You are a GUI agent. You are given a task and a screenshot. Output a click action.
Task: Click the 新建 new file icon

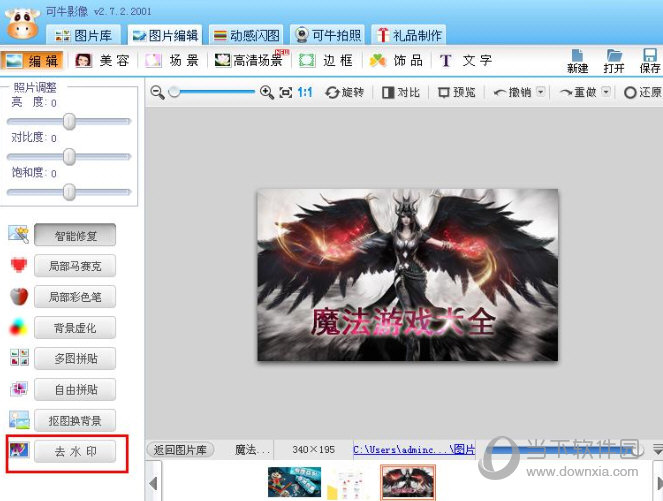577,60
